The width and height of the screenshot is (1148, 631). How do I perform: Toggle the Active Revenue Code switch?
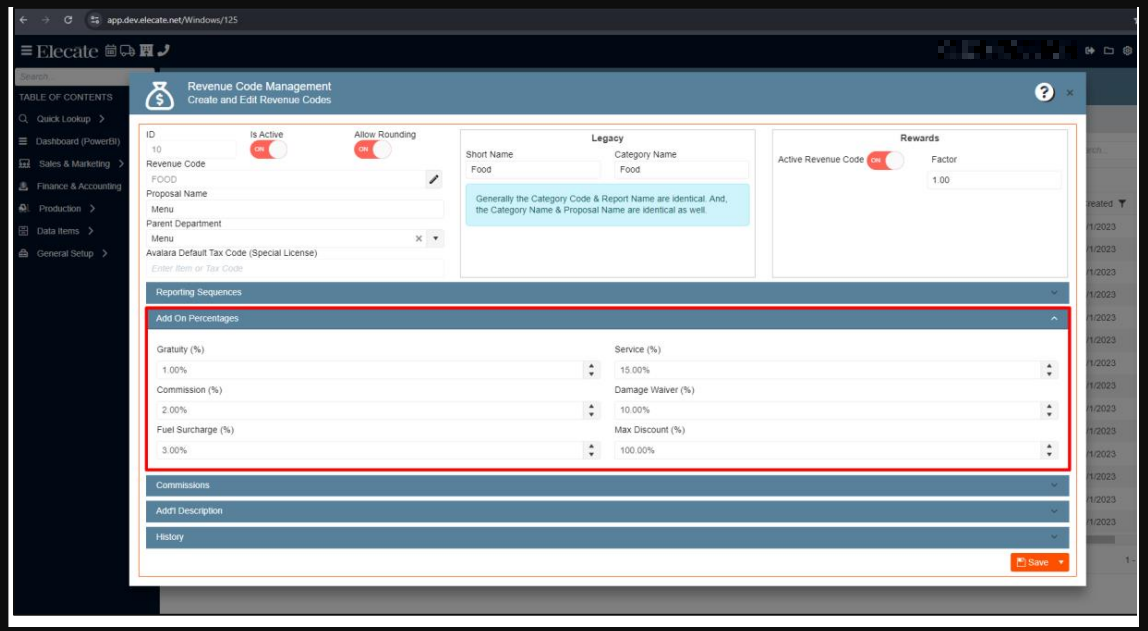point(884,160)
